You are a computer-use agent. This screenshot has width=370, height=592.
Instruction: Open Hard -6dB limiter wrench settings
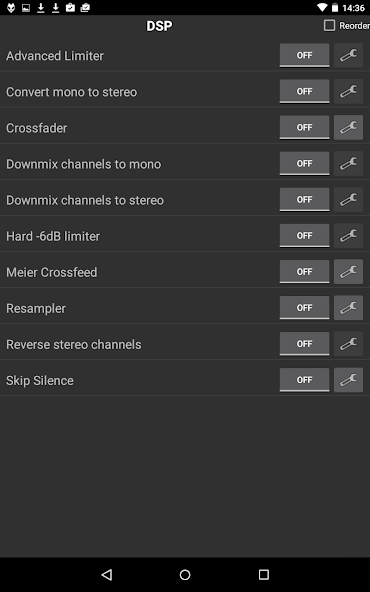[348, 236]
